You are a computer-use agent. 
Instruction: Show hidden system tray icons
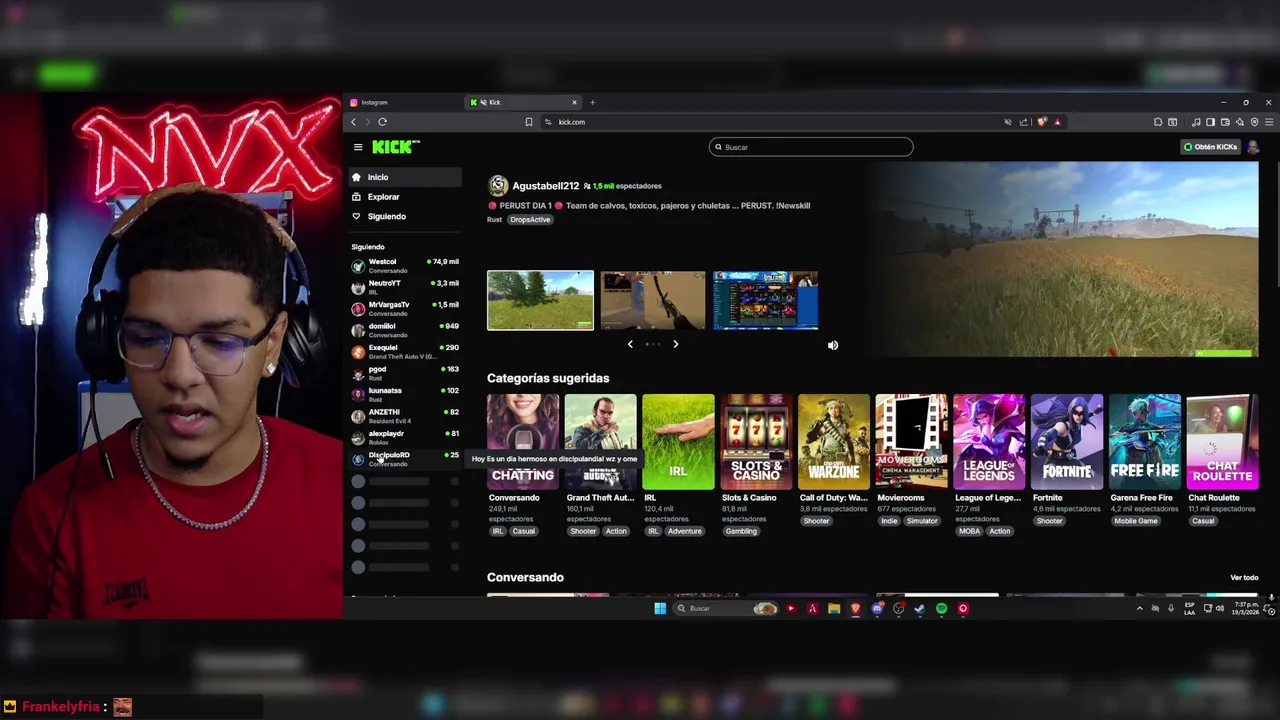(x=1139, y=608)
